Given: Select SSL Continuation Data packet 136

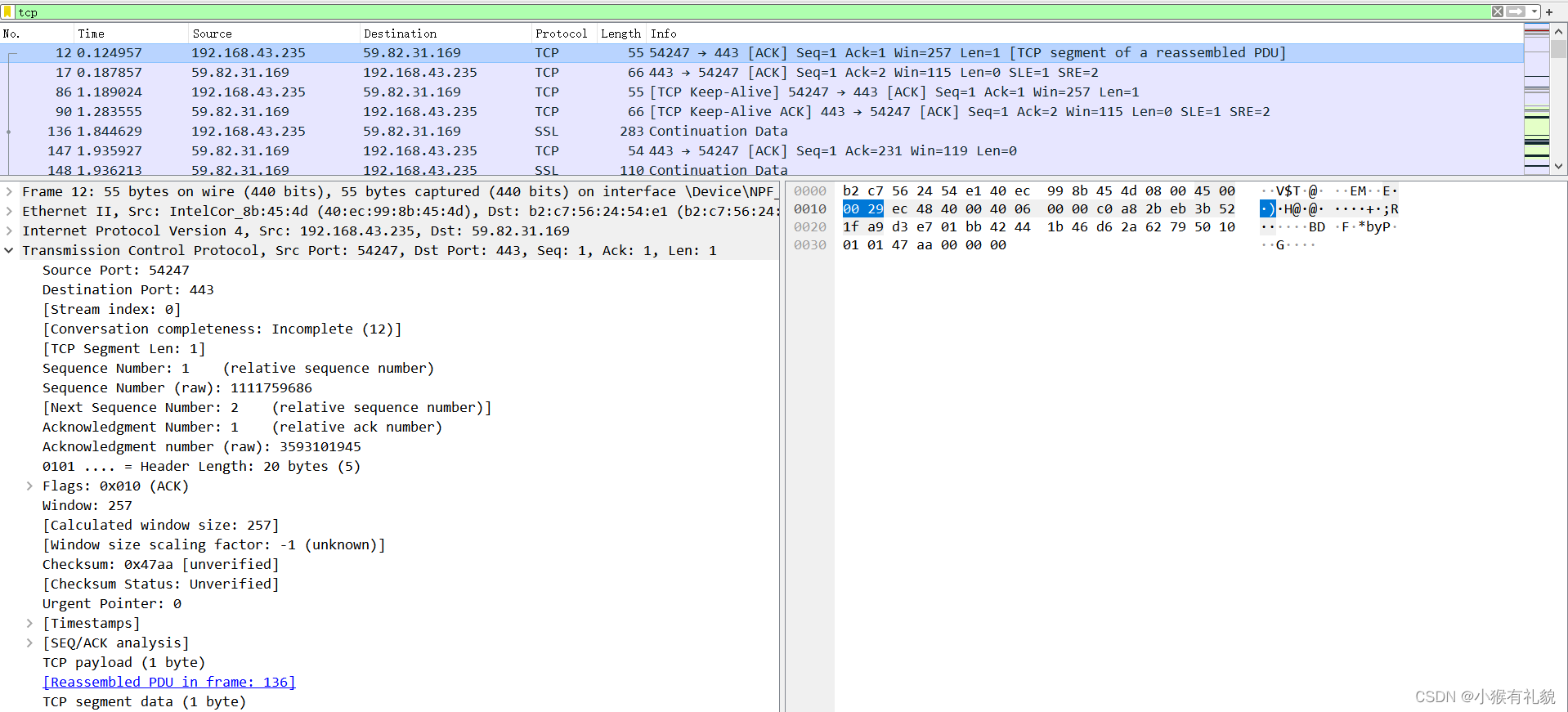Looking at the screenshot, I should pos(762,132).
